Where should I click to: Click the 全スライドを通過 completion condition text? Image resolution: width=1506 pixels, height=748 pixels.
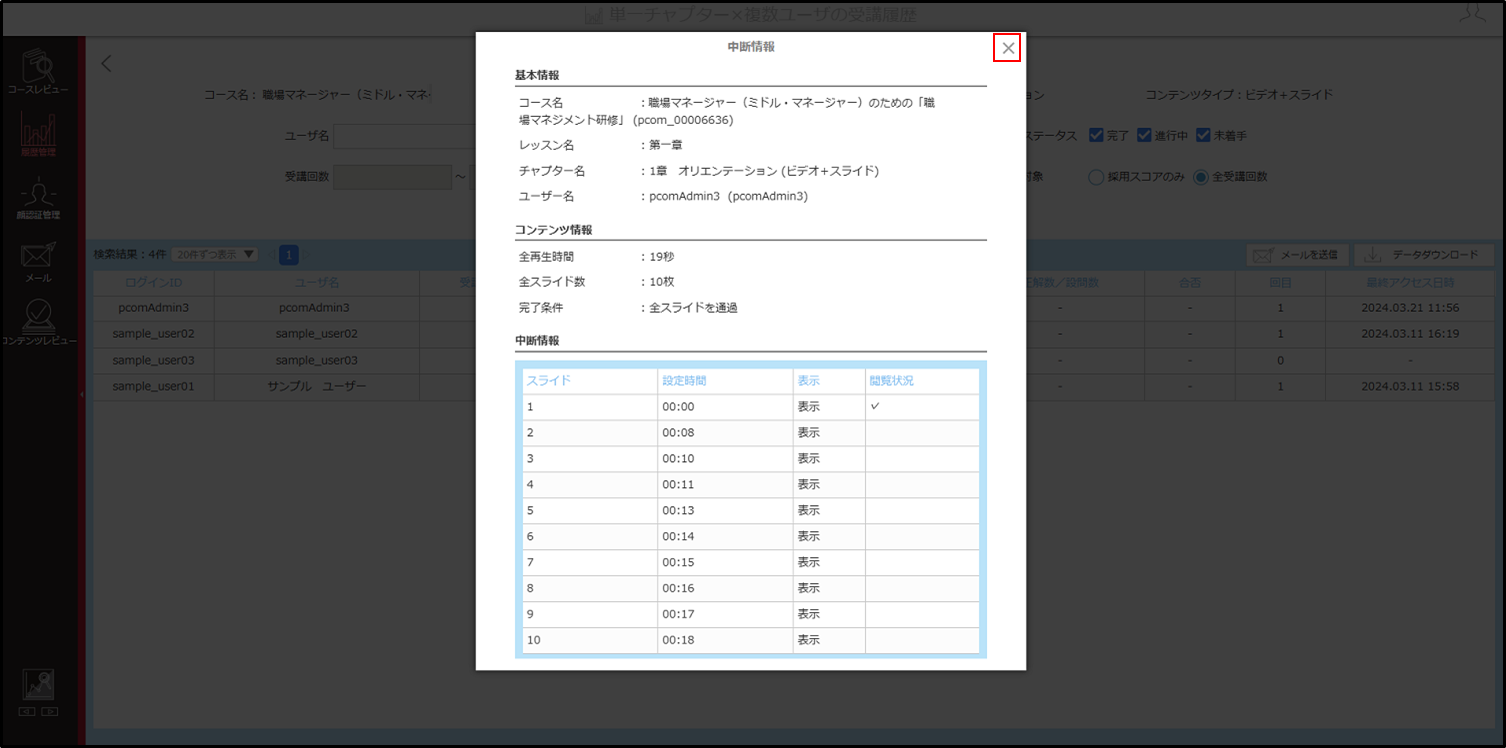tap(693, 308)
